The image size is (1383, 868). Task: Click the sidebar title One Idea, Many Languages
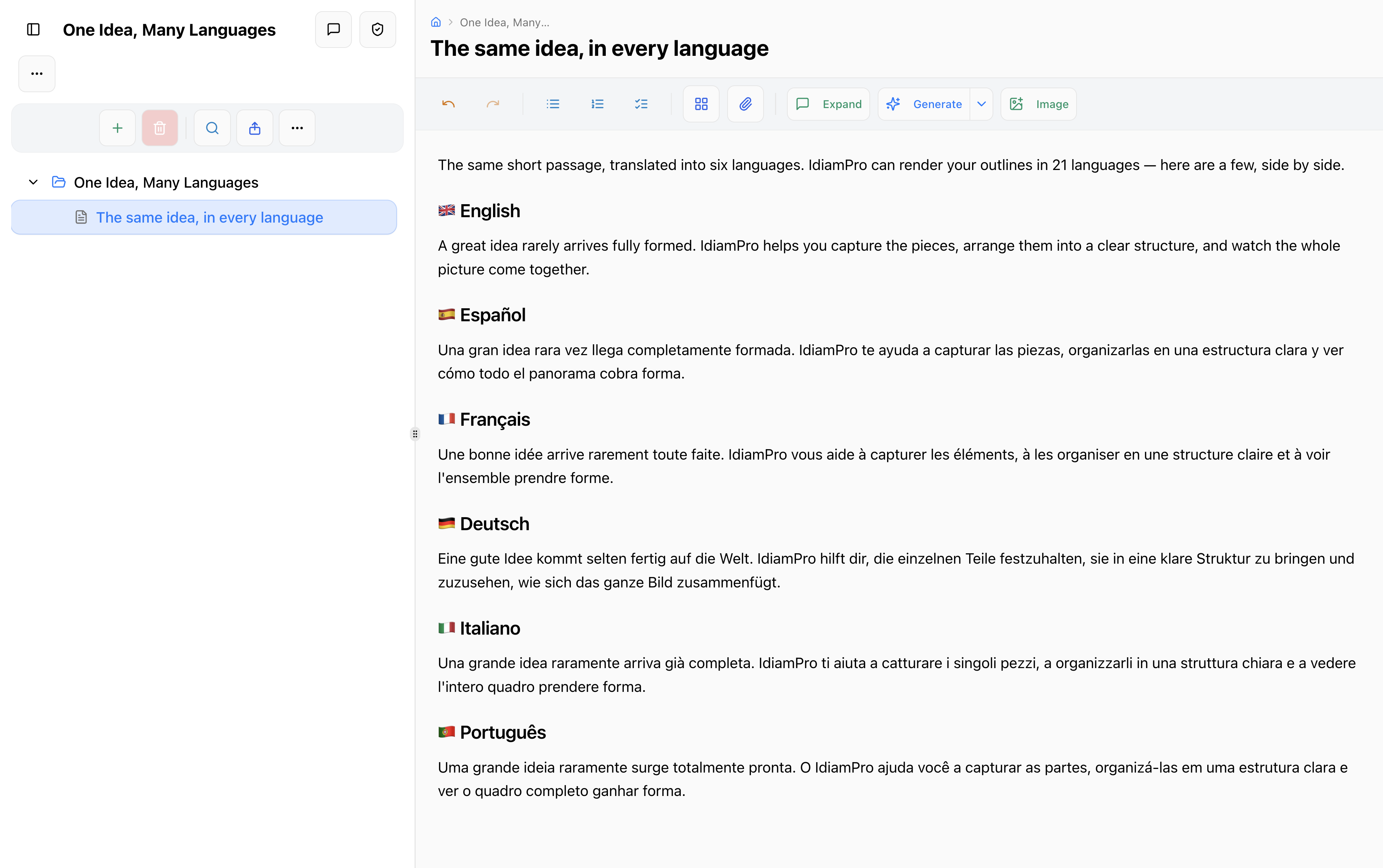[x=169, y=30]
